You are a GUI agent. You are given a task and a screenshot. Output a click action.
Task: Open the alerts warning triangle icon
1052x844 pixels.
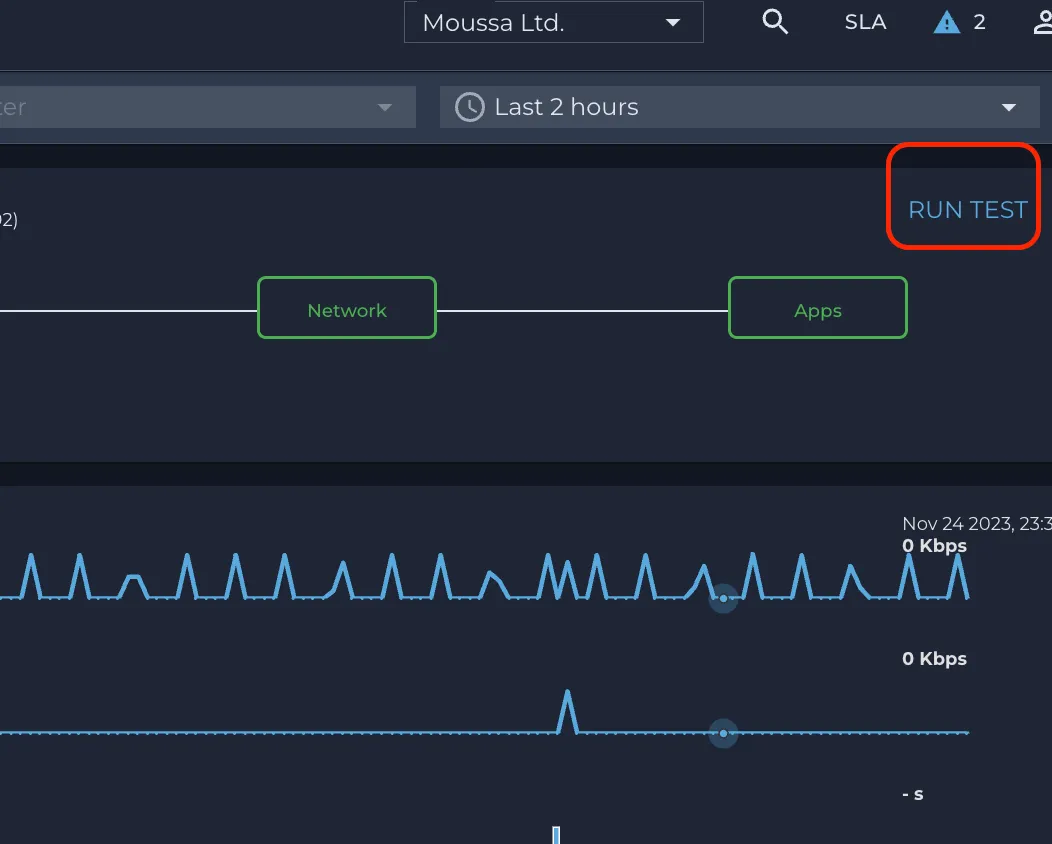click(947, 22)
